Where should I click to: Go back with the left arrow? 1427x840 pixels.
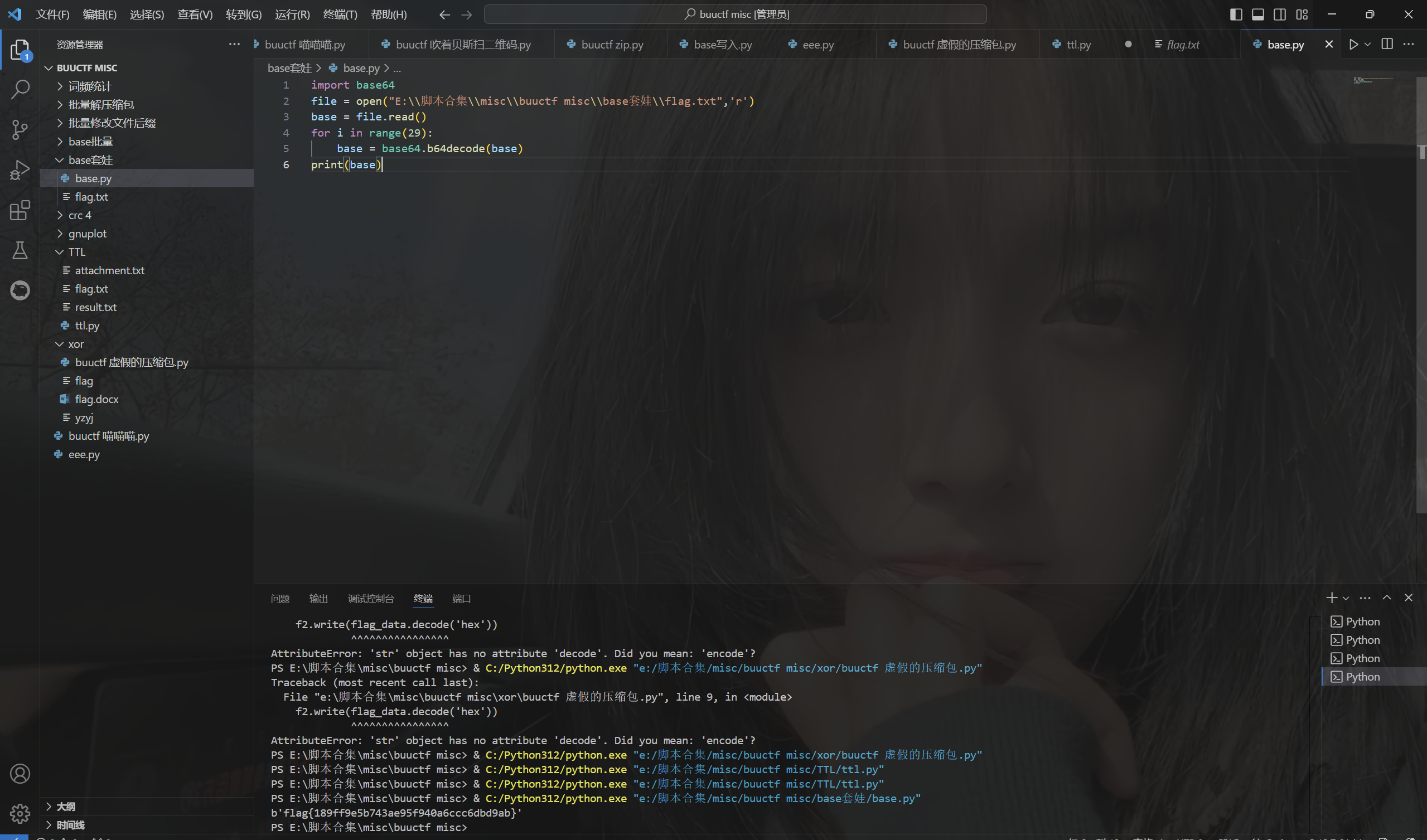pos(444,14)
